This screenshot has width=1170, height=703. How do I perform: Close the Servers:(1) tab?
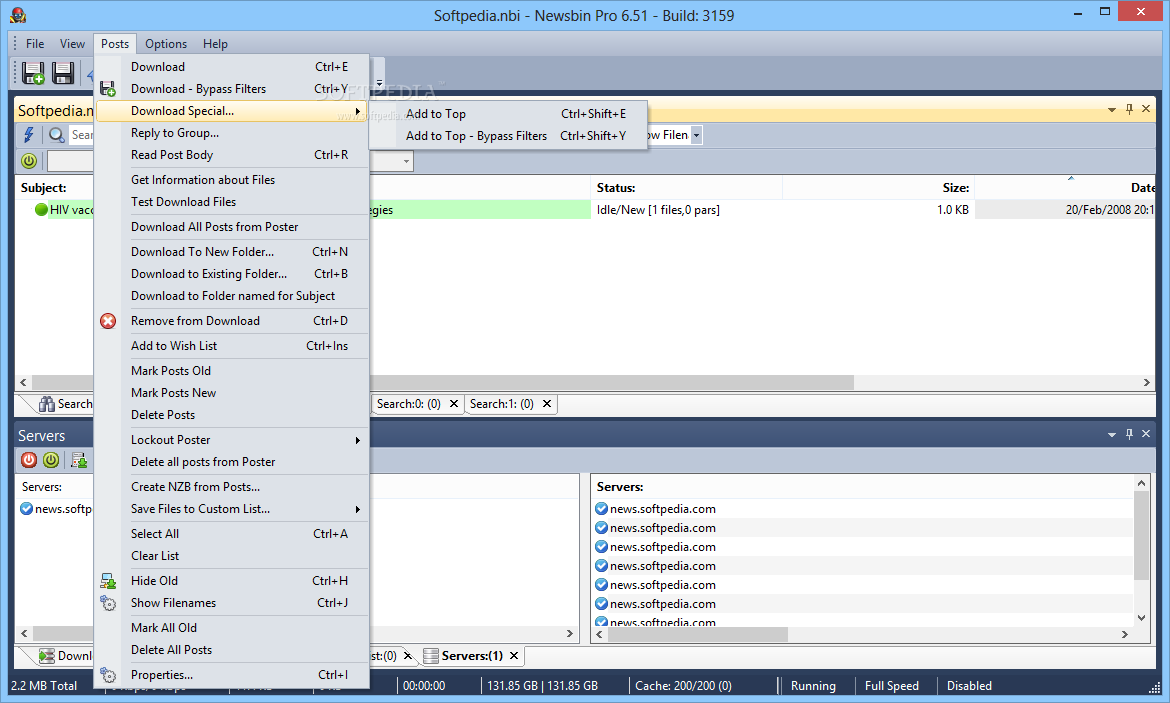(x=514, y=656)
